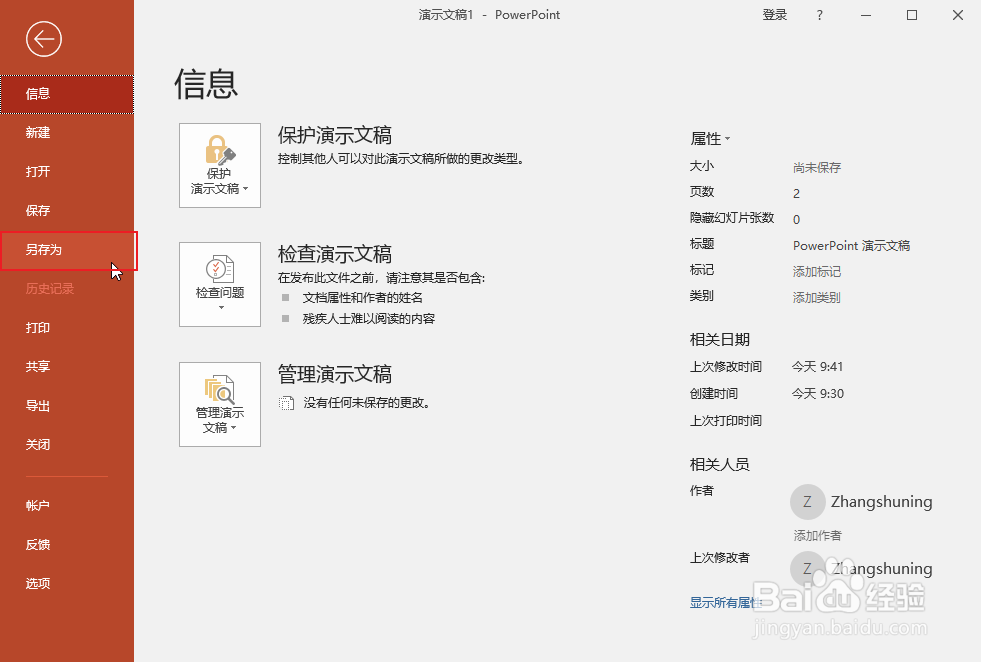Screen dimensions: 981x662
Task: Click the 添加作者 field
Action: tap(818, 536)
